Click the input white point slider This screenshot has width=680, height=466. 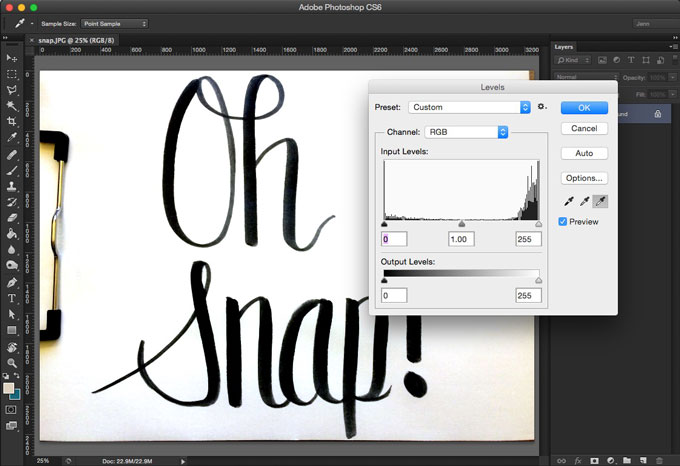pos(538,224)
